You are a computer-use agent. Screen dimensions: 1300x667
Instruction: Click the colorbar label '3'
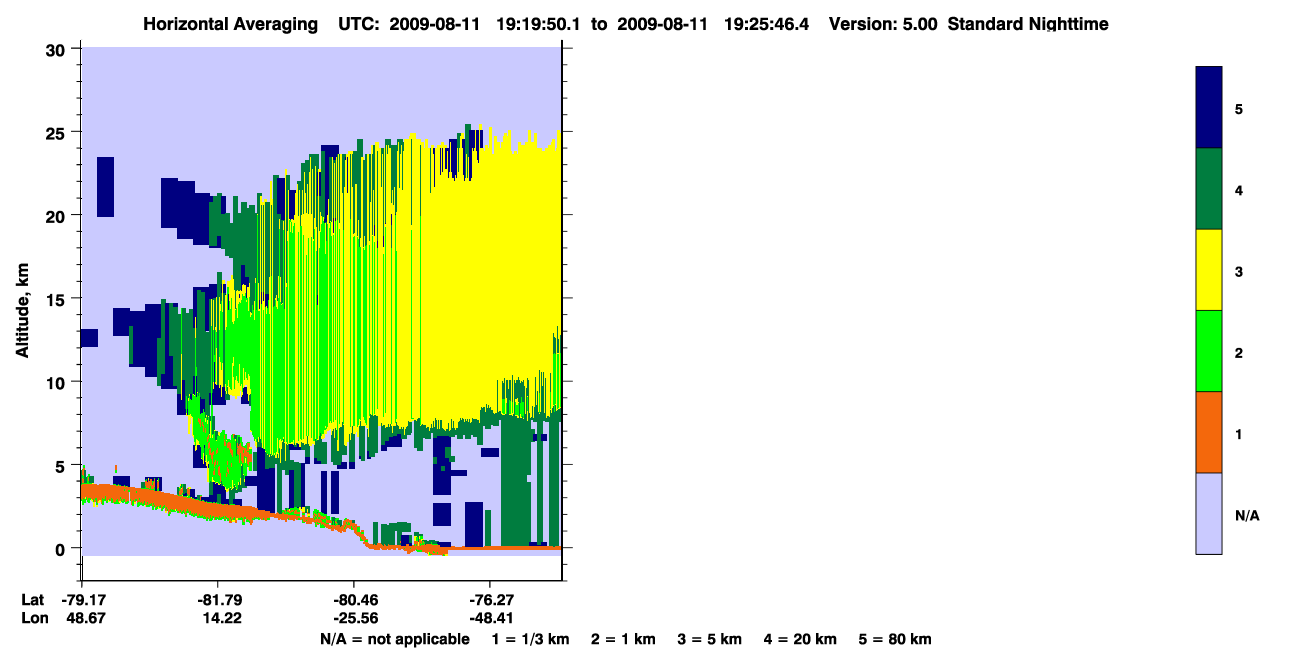[x=1239, y=271]
